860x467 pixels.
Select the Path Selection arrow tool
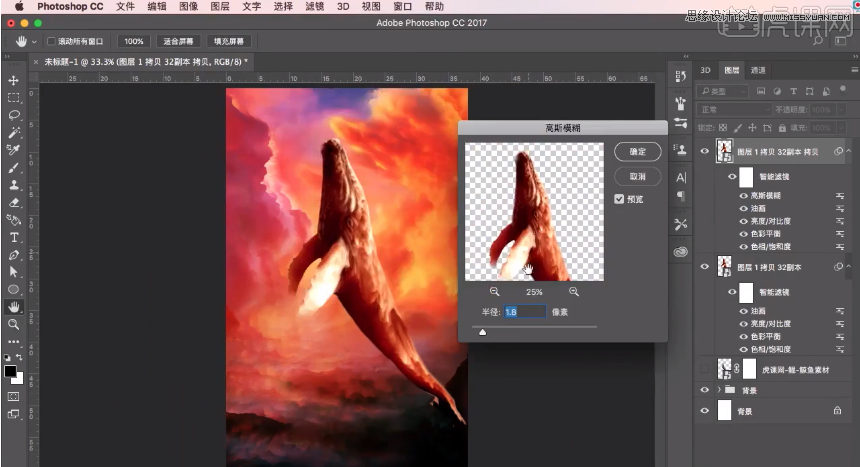click(x=14, y=272)
